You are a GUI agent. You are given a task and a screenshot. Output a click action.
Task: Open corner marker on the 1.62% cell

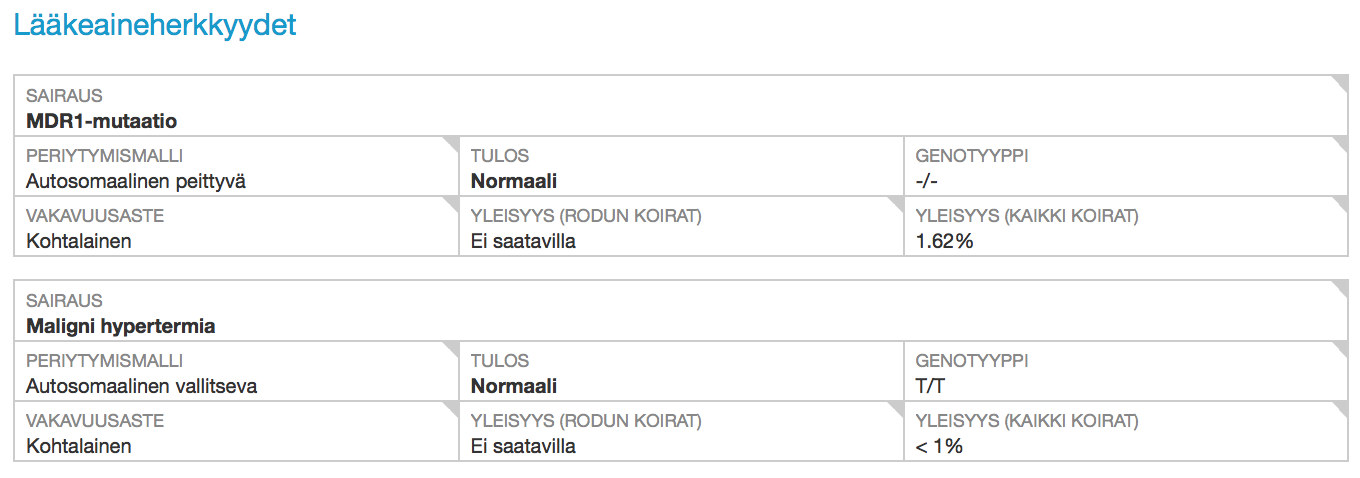point(1339,204)
